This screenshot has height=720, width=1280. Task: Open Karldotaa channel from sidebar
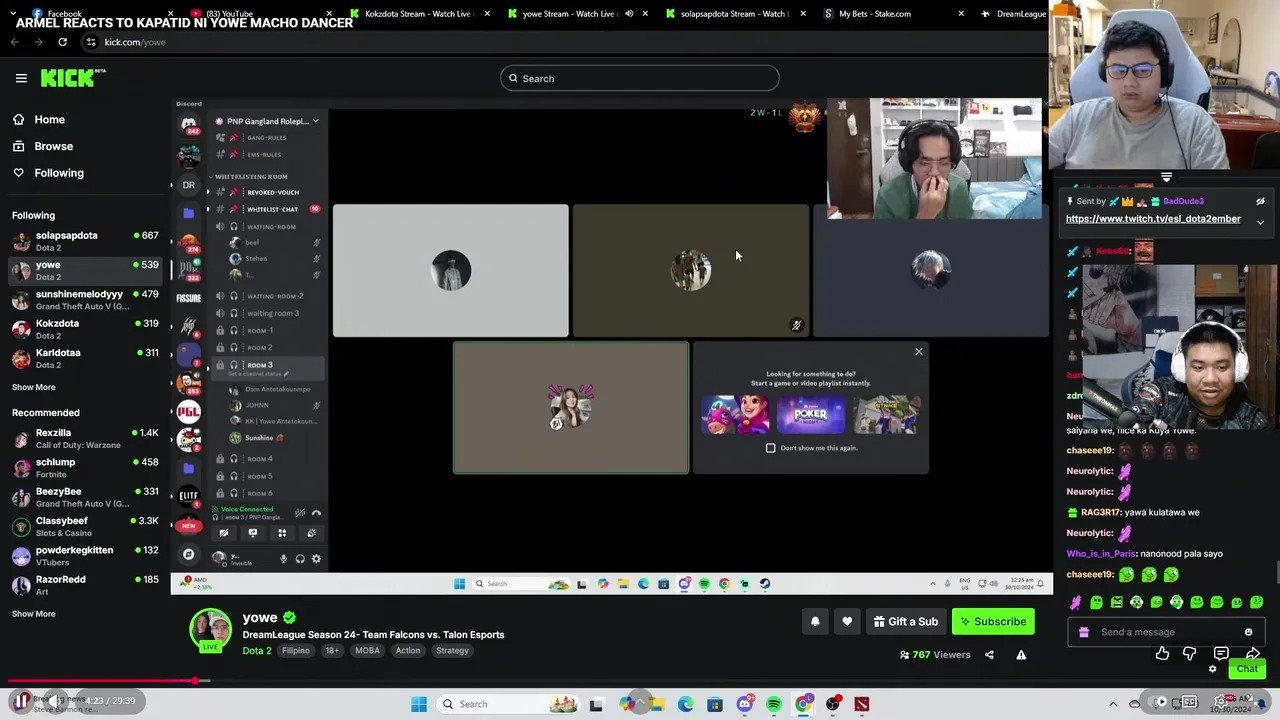(85, 358)
